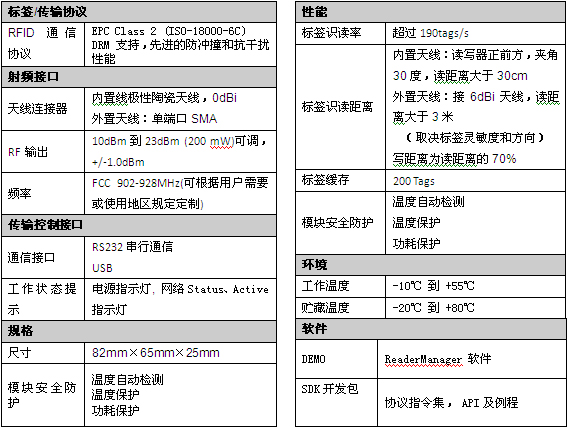Viewport: 570px width, 430px height.
Task: Click the 'RS232 串行通信' value
Action: (x=132, y=247)
